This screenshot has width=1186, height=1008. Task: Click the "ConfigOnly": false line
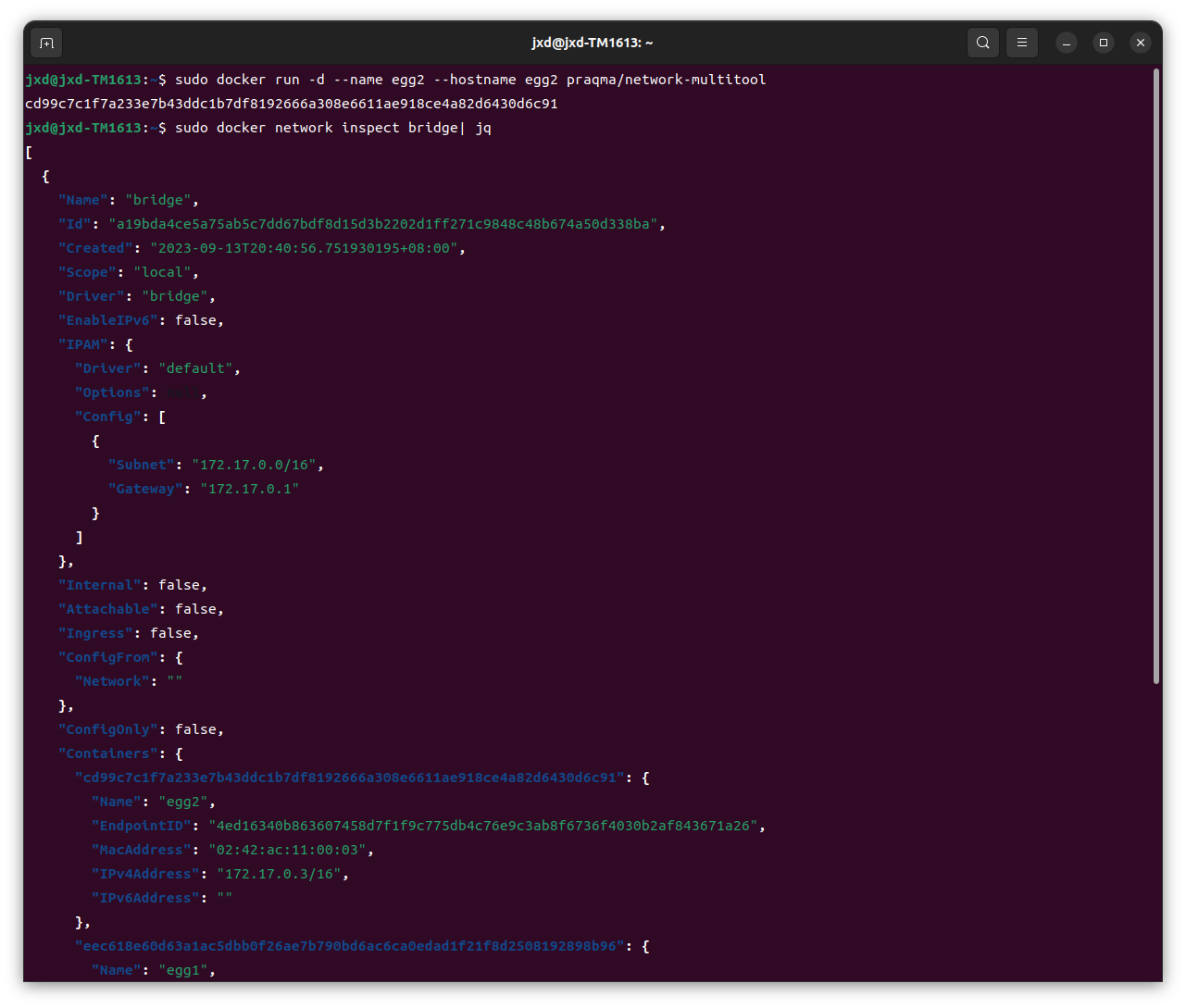click(141, 729)
